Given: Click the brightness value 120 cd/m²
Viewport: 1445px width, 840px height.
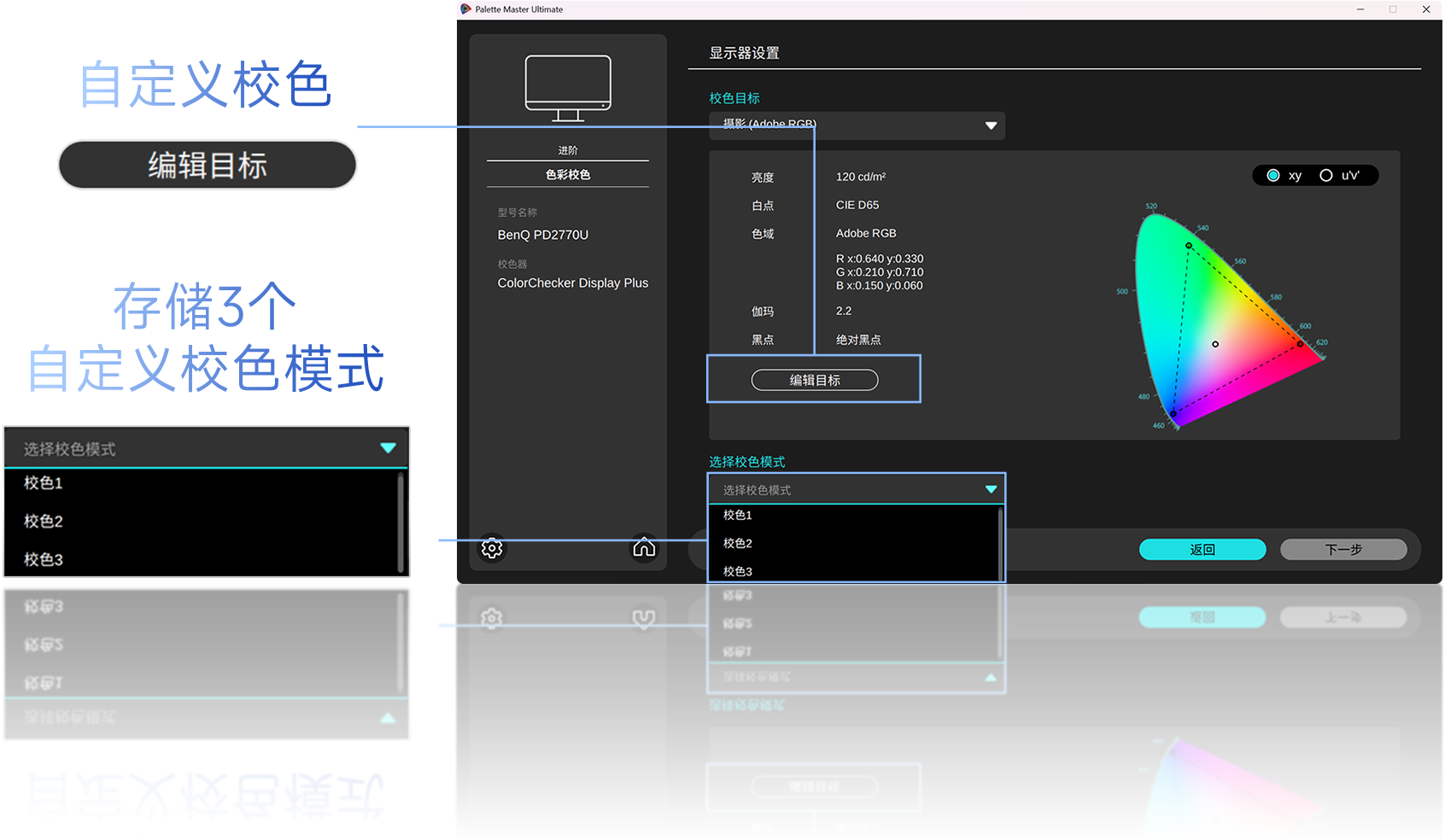Looking at the screenshot, I should [861, 177].
